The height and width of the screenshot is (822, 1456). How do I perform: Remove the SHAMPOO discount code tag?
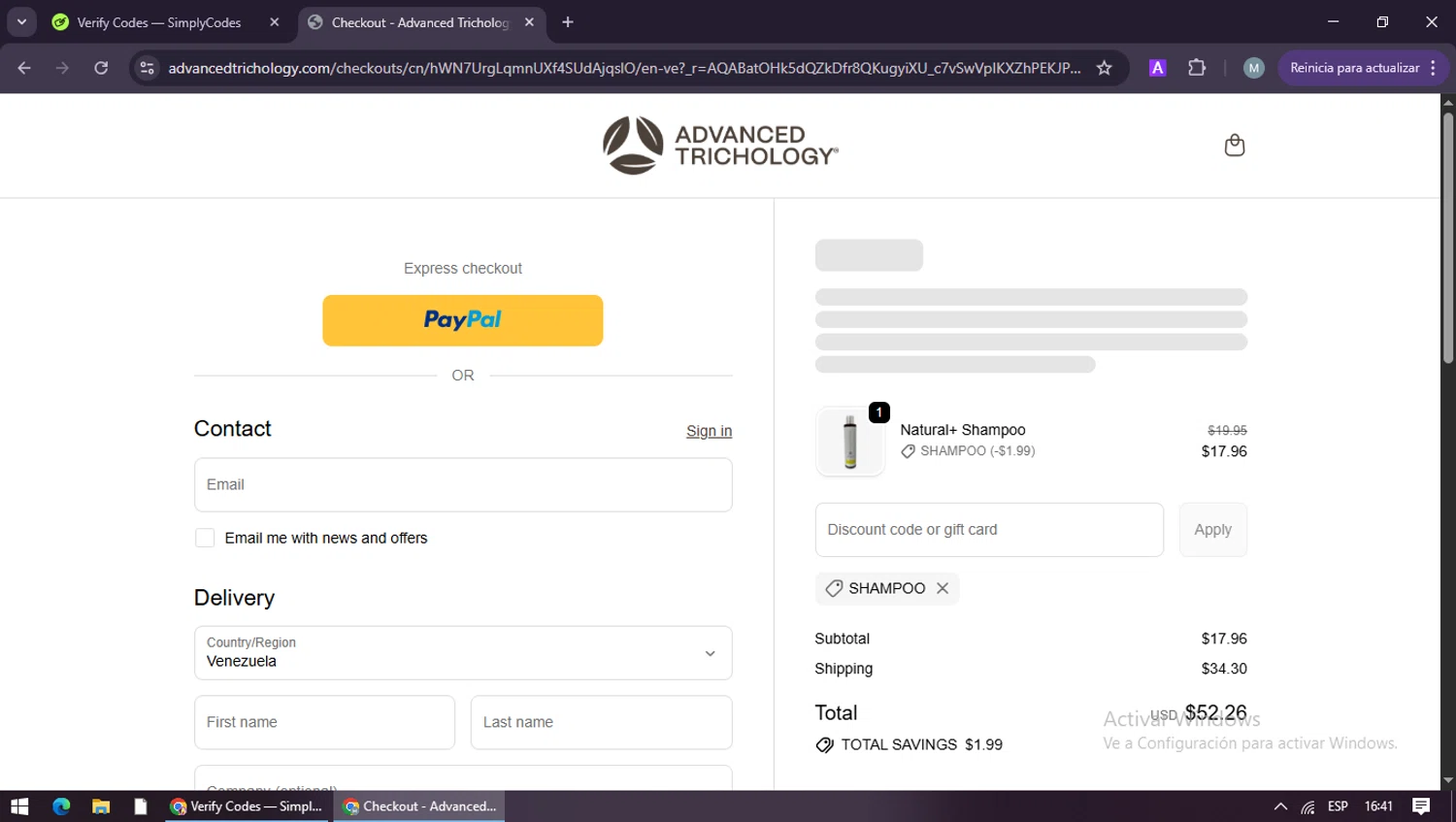942,588
